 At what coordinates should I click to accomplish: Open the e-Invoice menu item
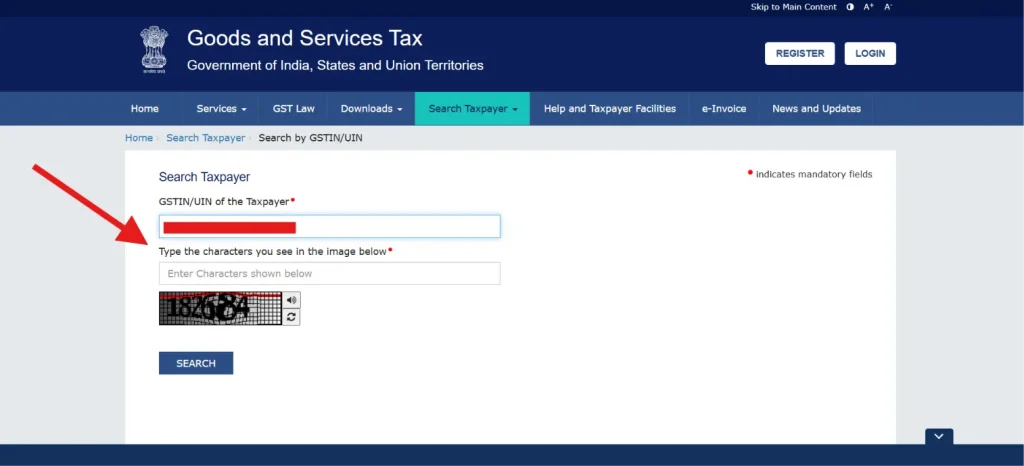(x=724, y=109)
